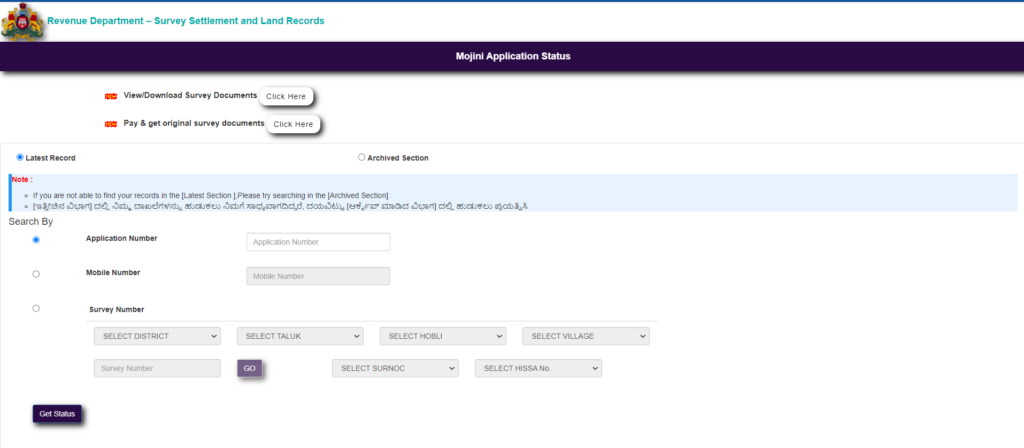
Task: Choose search by Application Number radio
Action: pos(36,240)
